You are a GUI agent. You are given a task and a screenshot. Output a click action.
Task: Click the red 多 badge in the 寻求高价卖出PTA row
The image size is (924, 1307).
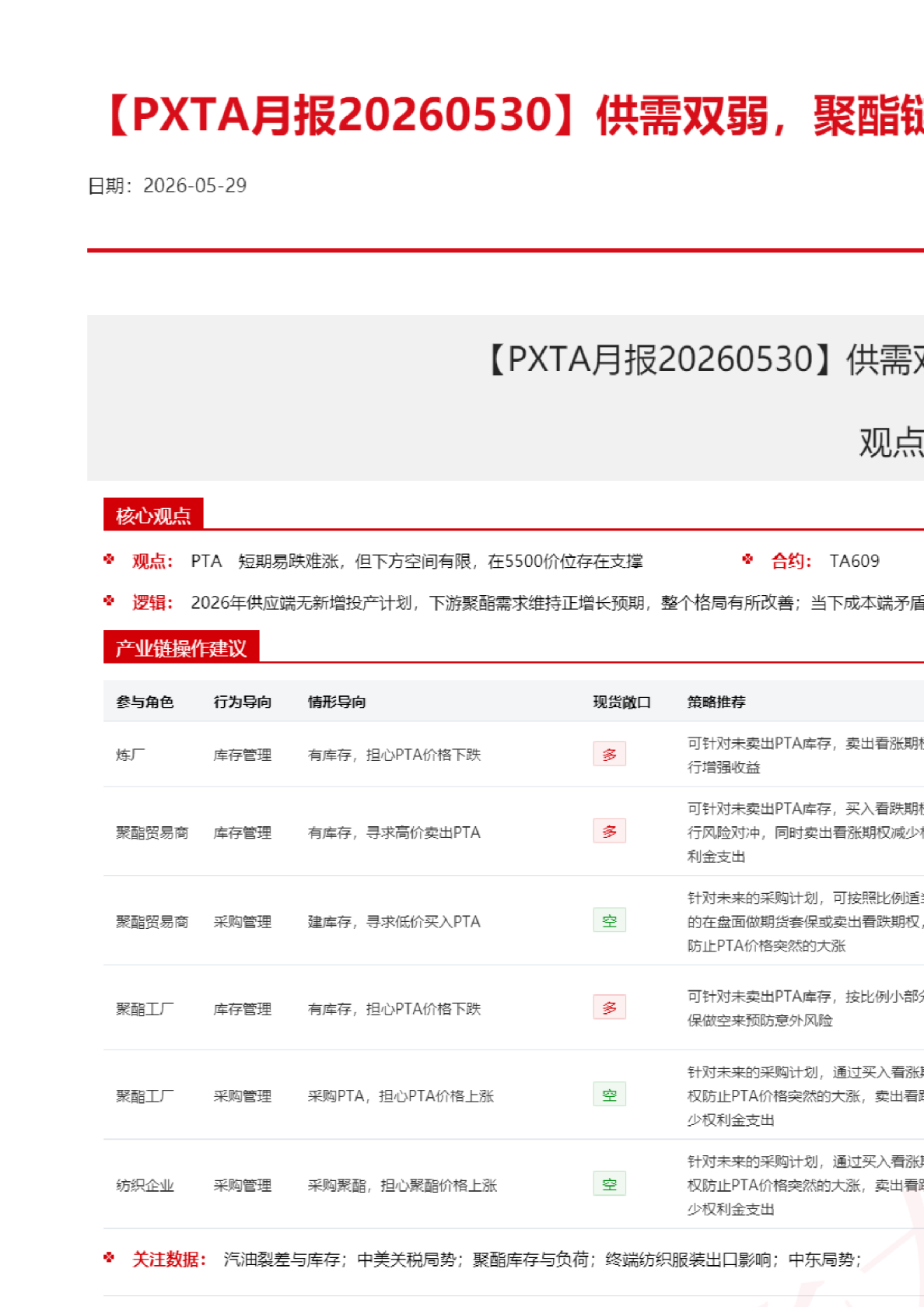[x=610, y=831]
